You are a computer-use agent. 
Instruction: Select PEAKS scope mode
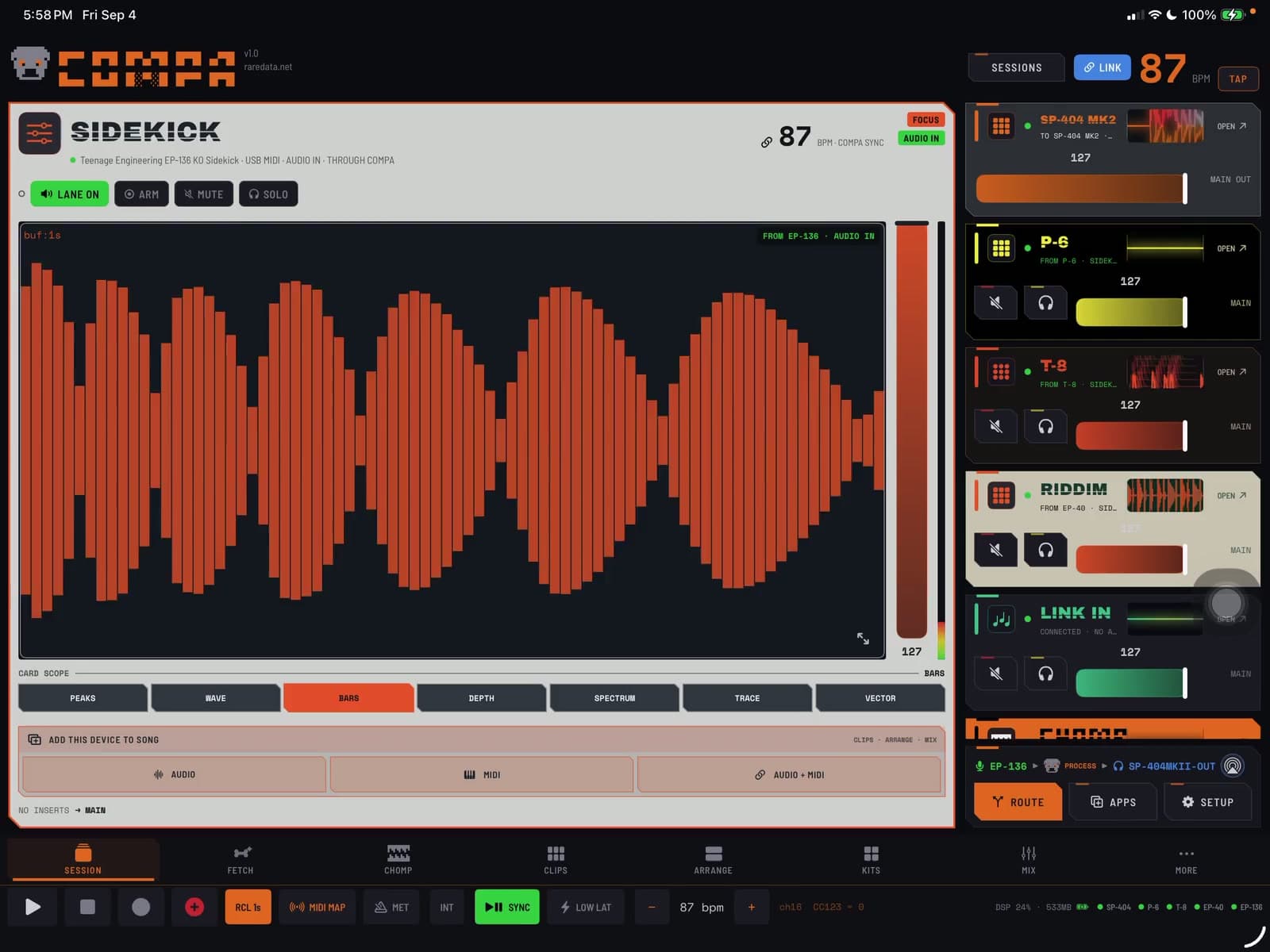(83, 698)
